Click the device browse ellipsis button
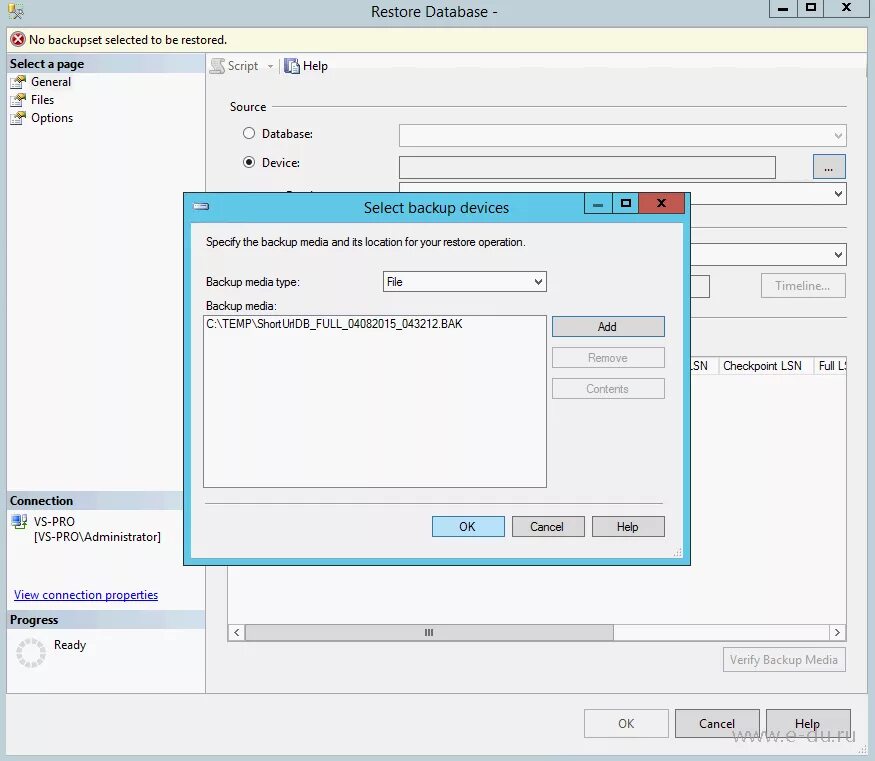875x761 pixels. pyautogui.click(x=829, y=167)
